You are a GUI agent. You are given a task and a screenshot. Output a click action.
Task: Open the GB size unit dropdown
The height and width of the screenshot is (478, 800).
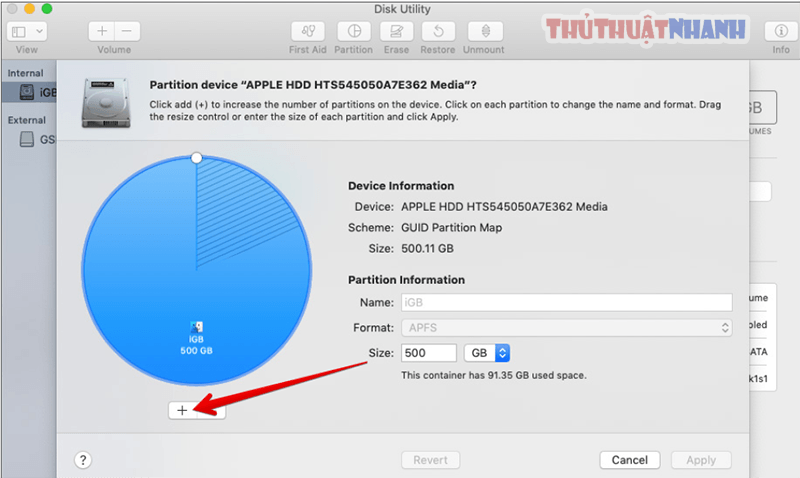click(x=487, y=353)
